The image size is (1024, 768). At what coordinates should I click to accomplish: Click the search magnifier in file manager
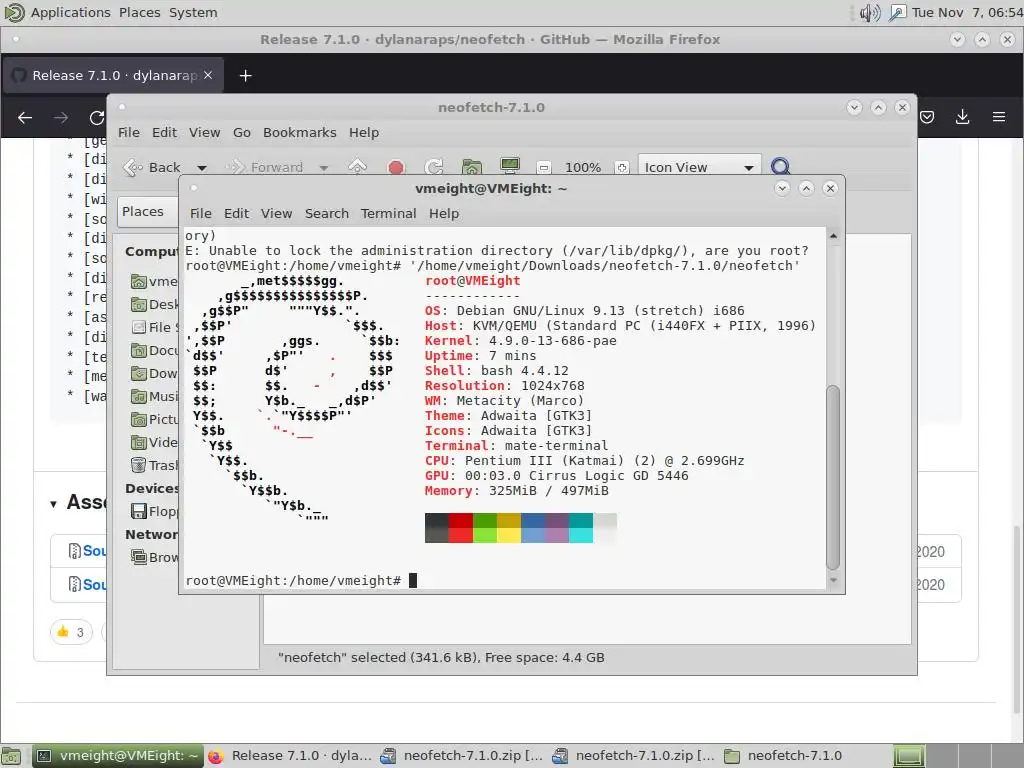780,167
